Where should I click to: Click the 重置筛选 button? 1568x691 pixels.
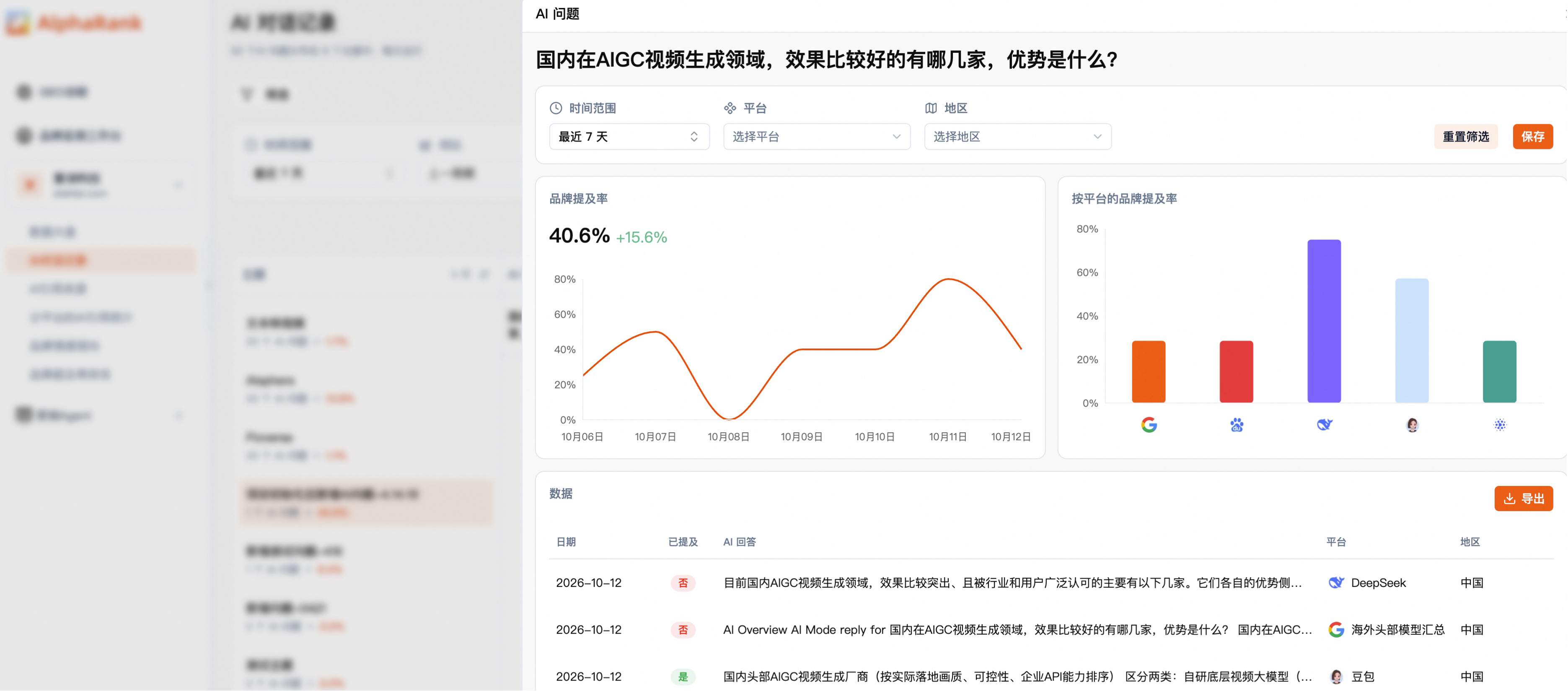[1465, 137]
